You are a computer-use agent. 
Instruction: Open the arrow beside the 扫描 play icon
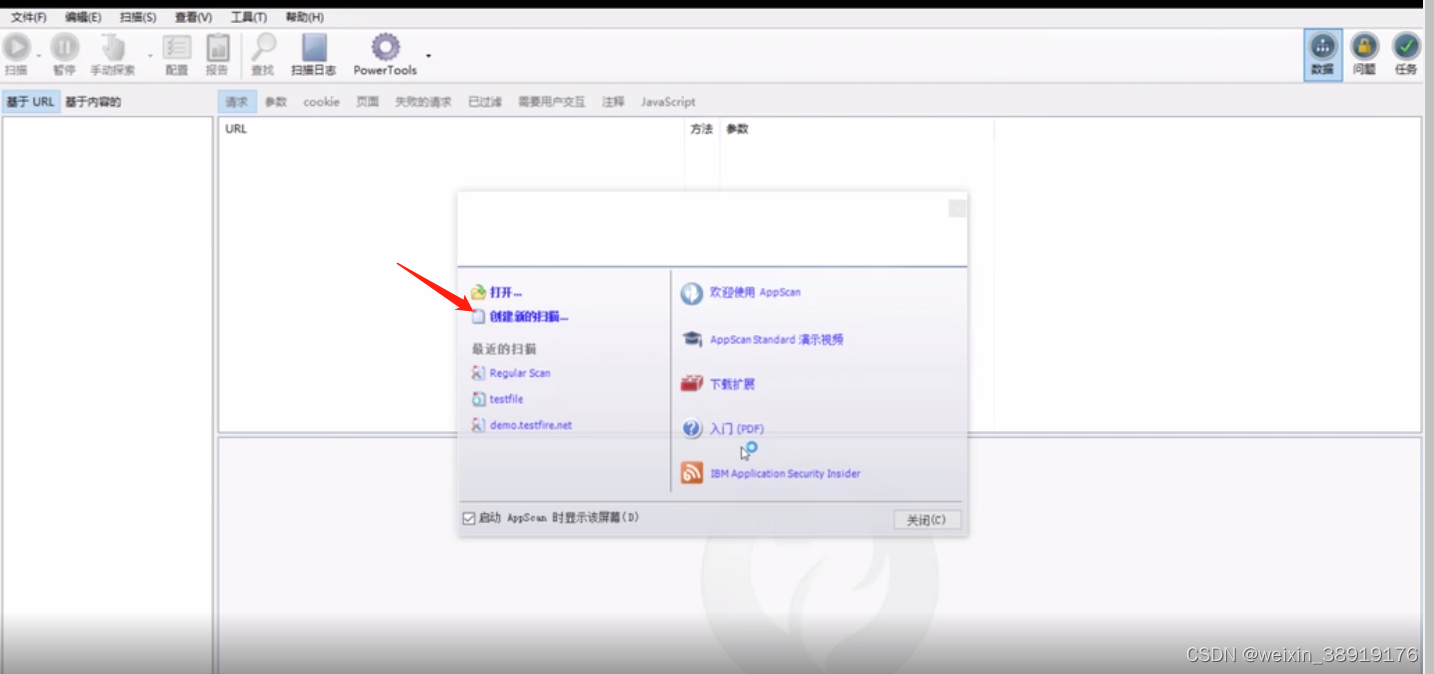pos(40,56)
